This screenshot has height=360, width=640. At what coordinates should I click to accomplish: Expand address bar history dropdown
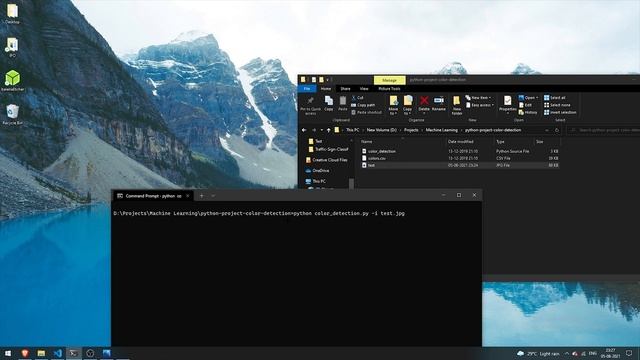pyautogui.click(x=547, y=130)
